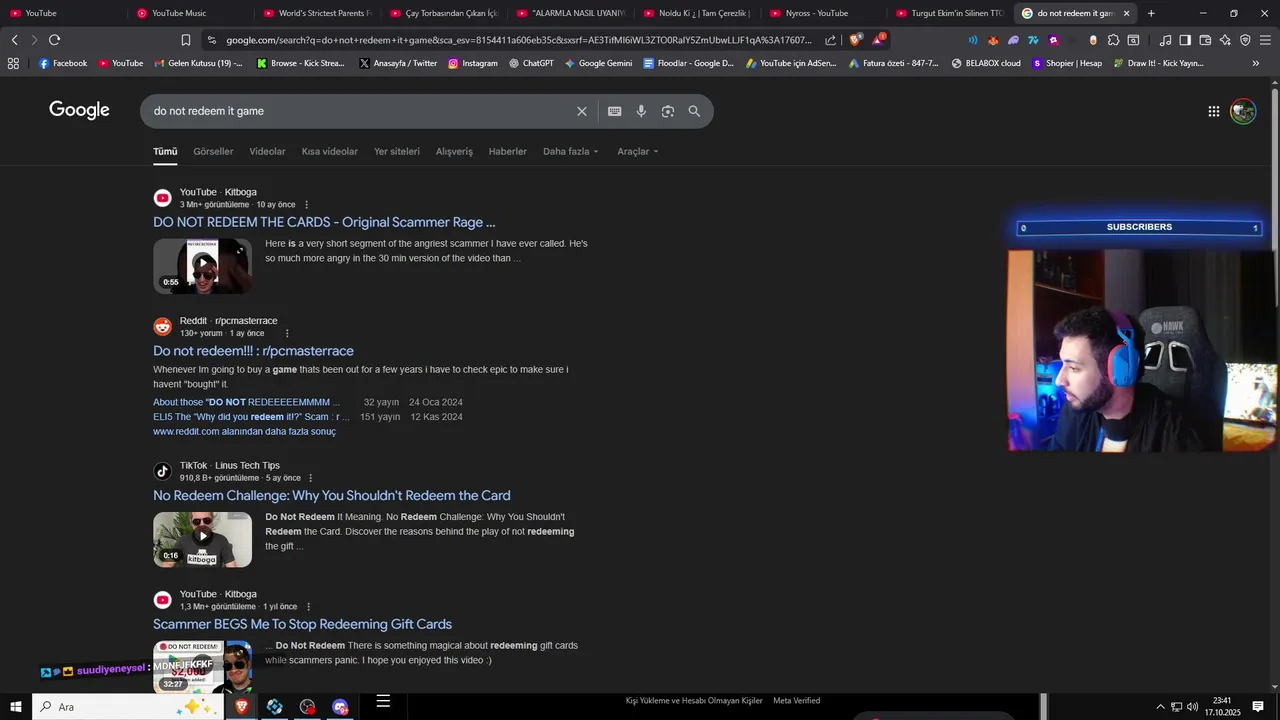
Task: Switch to the Haberler tab
Action: [508, 152]
